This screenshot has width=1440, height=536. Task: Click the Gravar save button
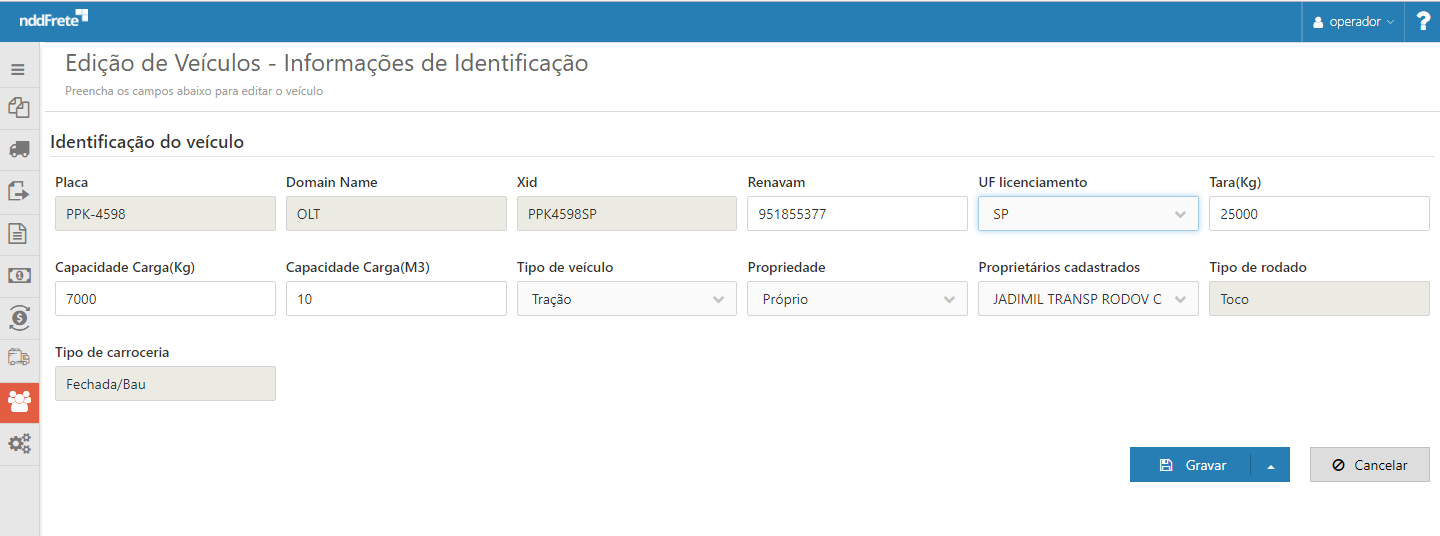click(x=1191, y=465)
